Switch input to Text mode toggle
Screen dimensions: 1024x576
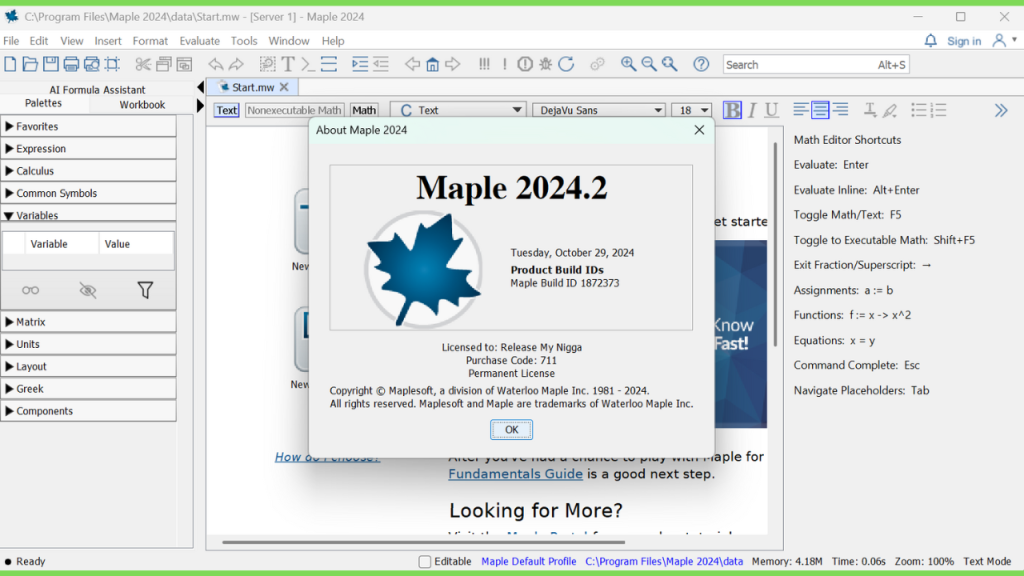(x=227, y=110)
